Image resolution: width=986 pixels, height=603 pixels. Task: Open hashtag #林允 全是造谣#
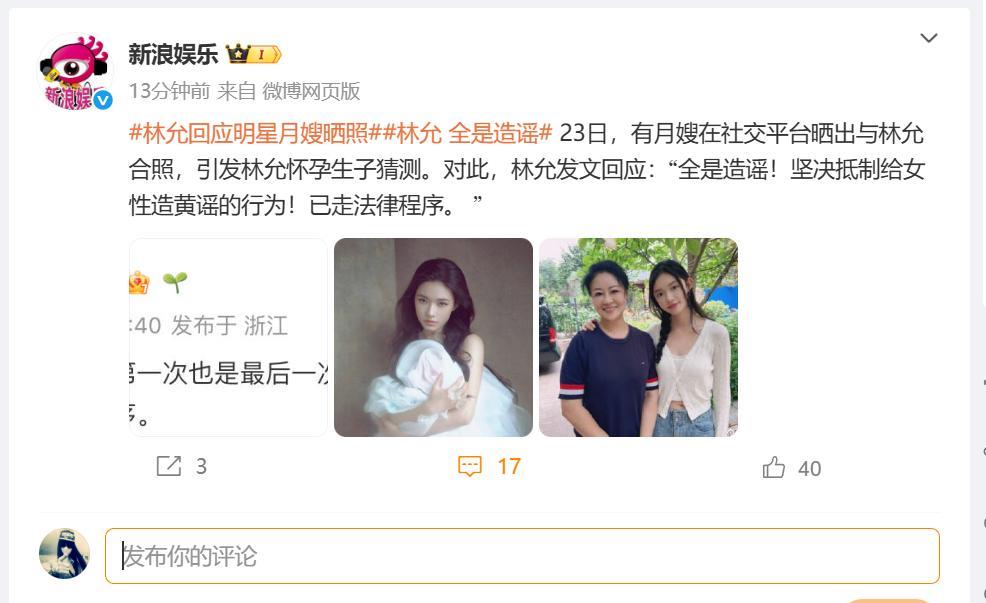pyautogui.click(x=467, y=133)
